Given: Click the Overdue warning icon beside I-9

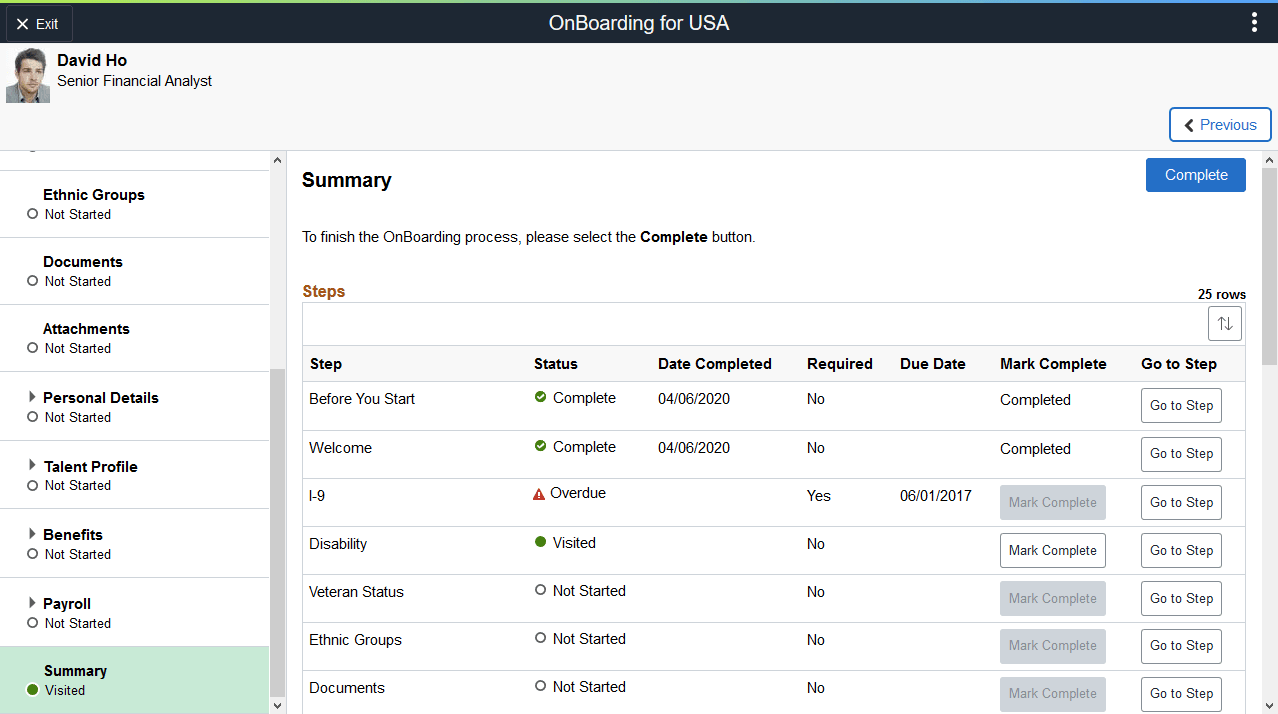Looking at the screenshot, I should pyautogui.click(x=539, y=492).
